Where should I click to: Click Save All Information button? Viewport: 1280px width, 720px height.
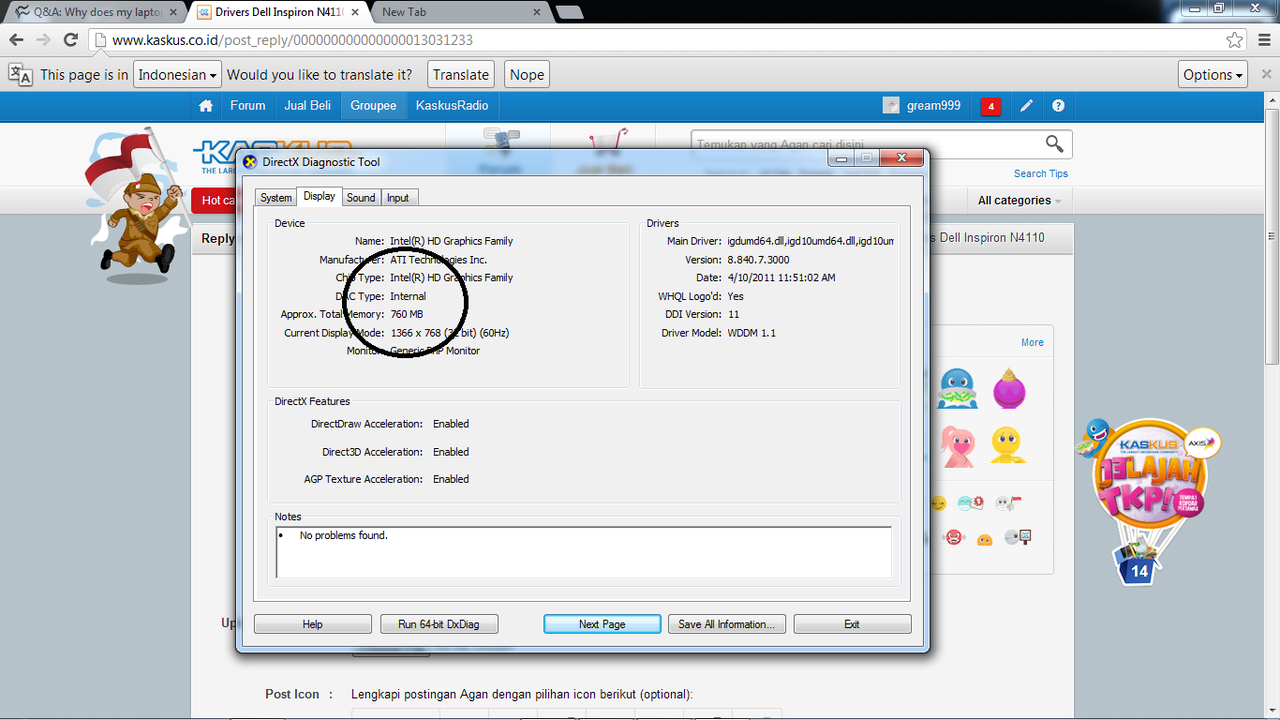point(727,624)
